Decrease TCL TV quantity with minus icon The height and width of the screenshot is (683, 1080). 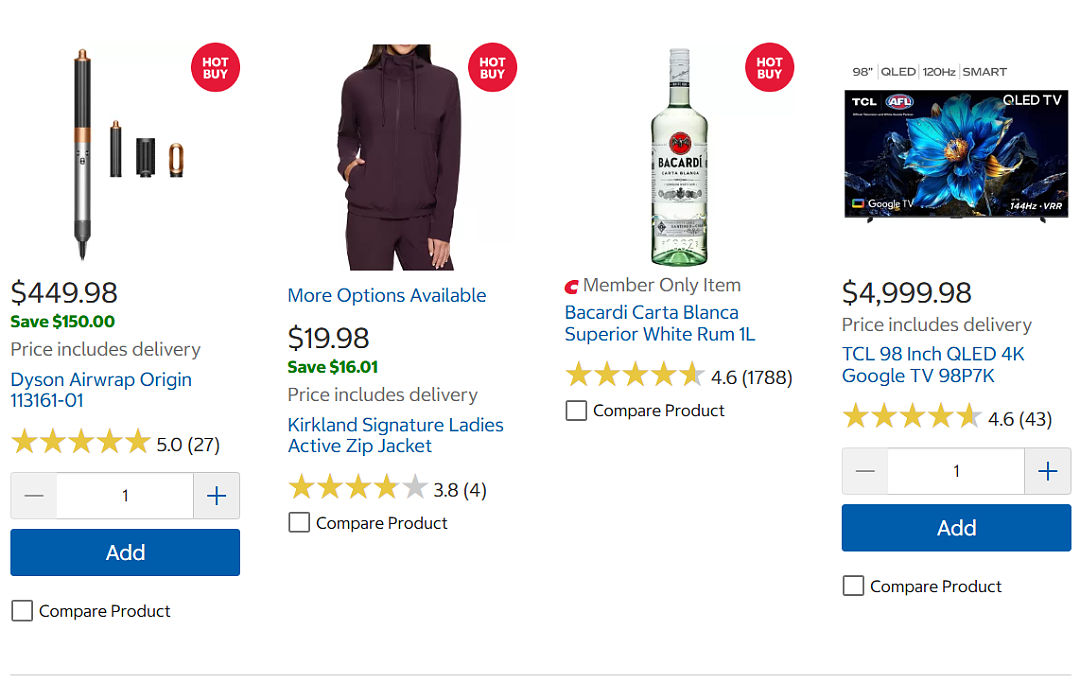coord(865,471)
